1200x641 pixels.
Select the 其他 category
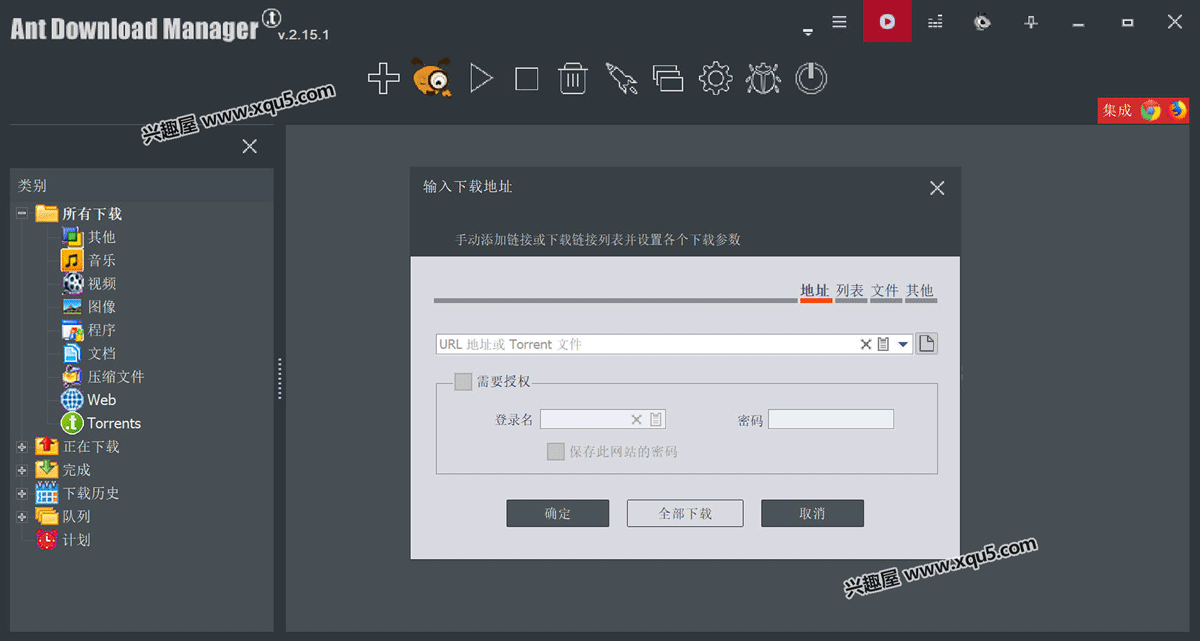(101, 236)
